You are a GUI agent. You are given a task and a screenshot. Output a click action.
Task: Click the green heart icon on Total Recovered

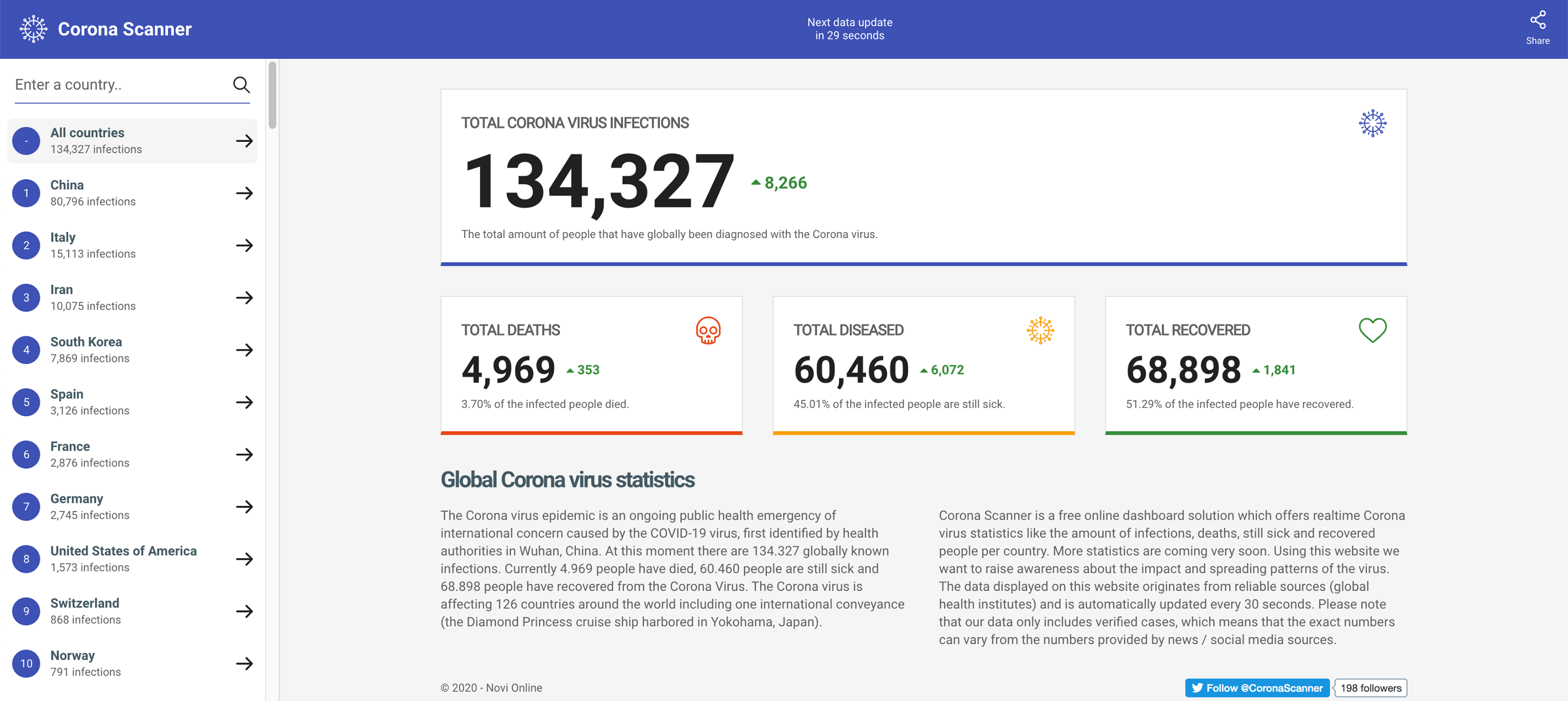[x=1372, y=330]
